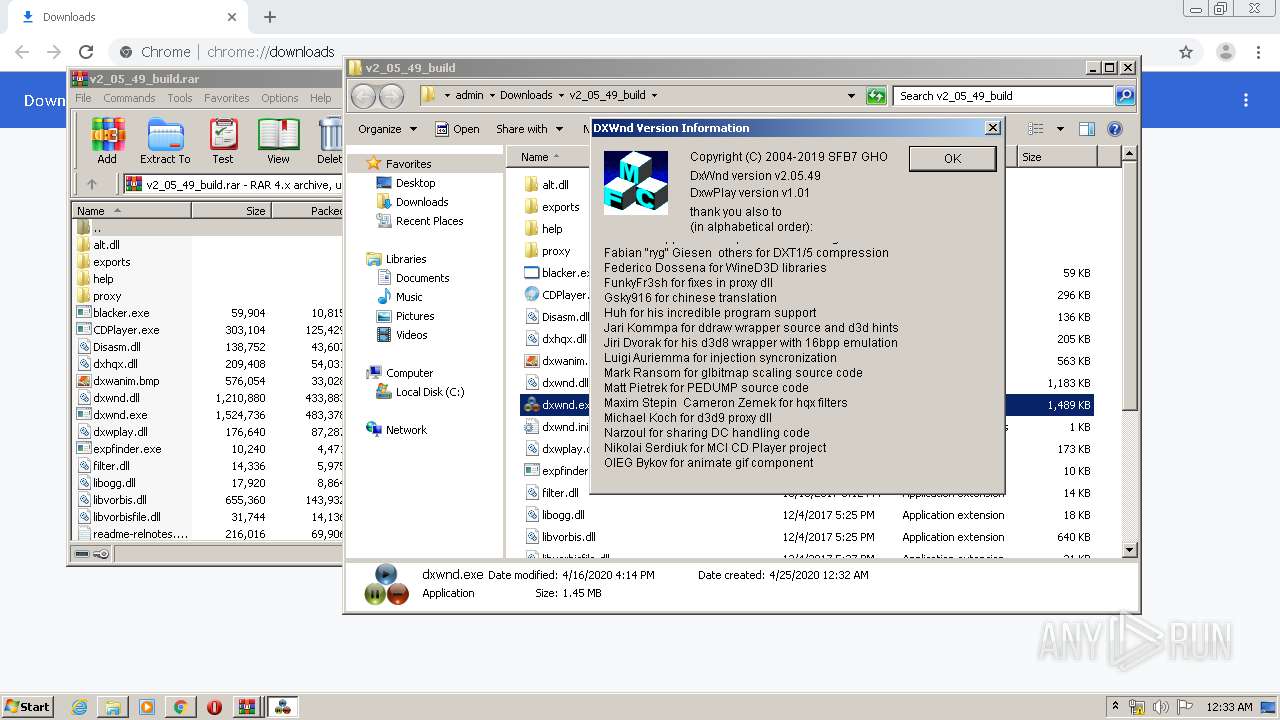Expand the v2_05_49_build breadcrumb arrow
This screenshot has height=720, width=1280.
(654, 96)
